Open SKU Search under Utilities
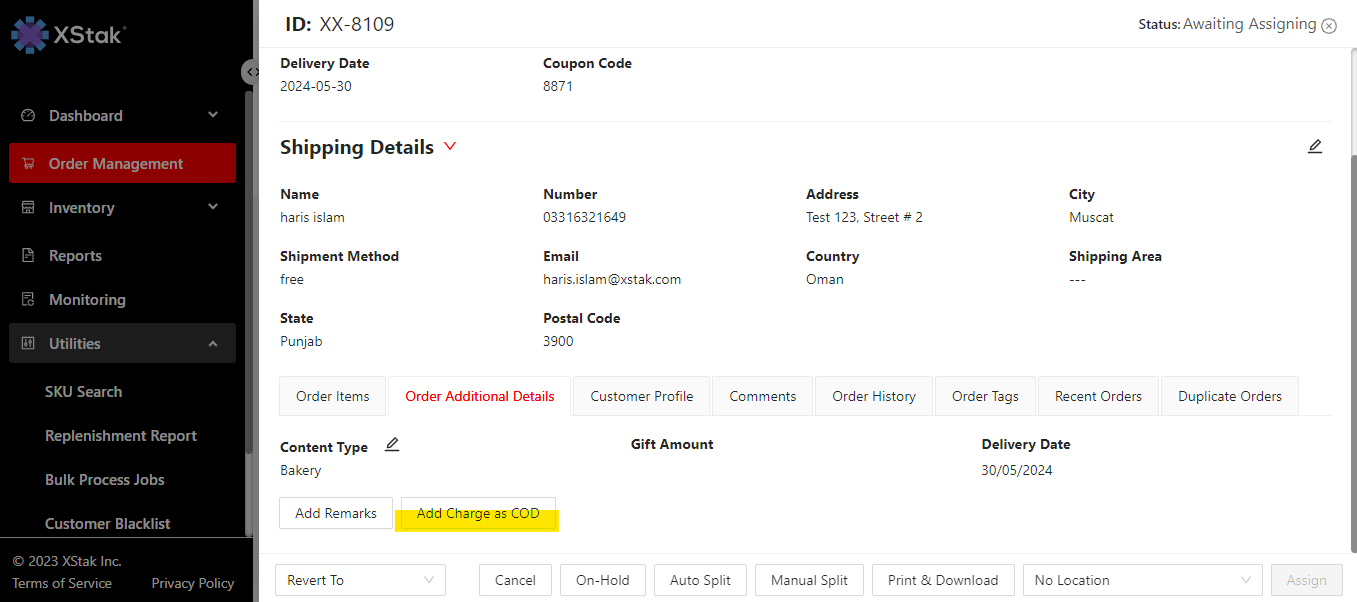1357x602 pixels. coord(83,392)
